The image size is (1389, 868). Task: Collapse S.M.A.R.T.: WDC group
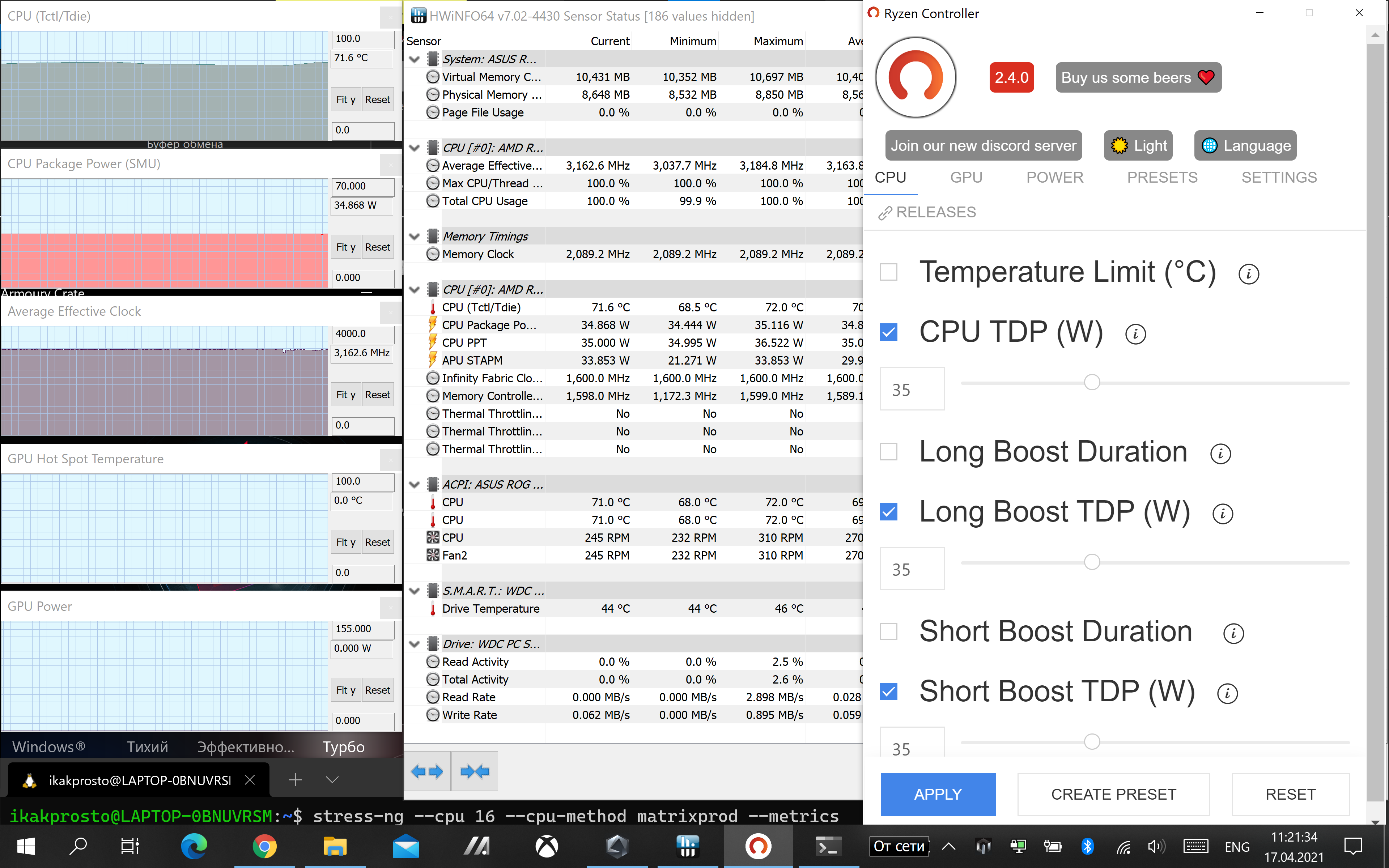point(415,591)
